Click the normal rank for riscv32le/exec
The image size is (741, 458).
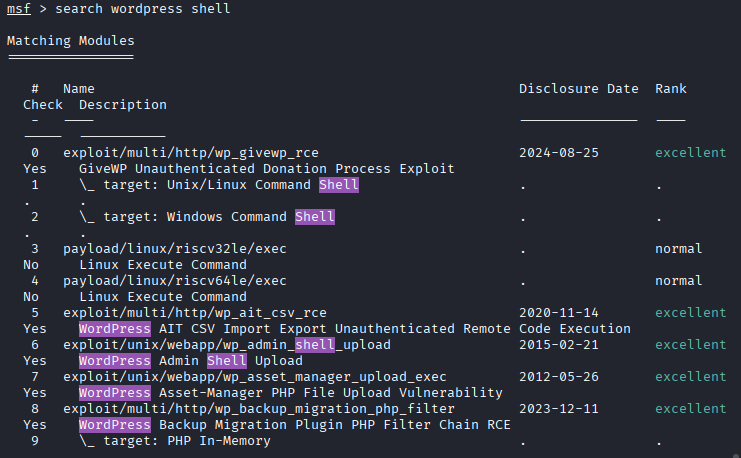coord(678,249)
